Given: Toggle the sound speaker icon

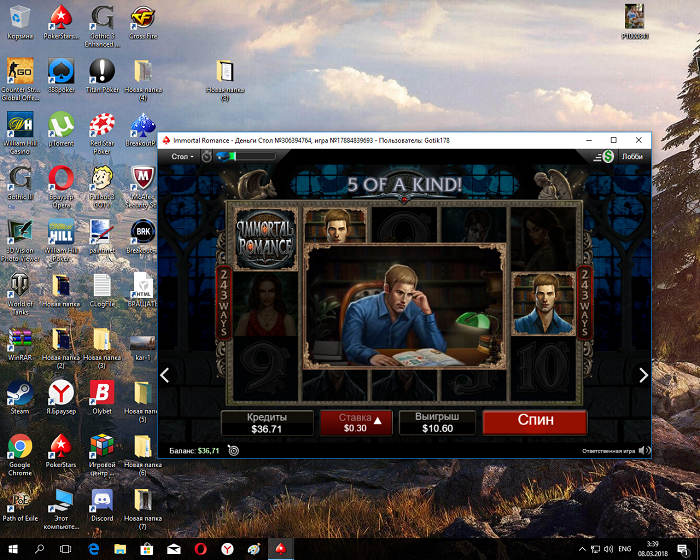Looking at the screenshot, I should click(644, 451).
